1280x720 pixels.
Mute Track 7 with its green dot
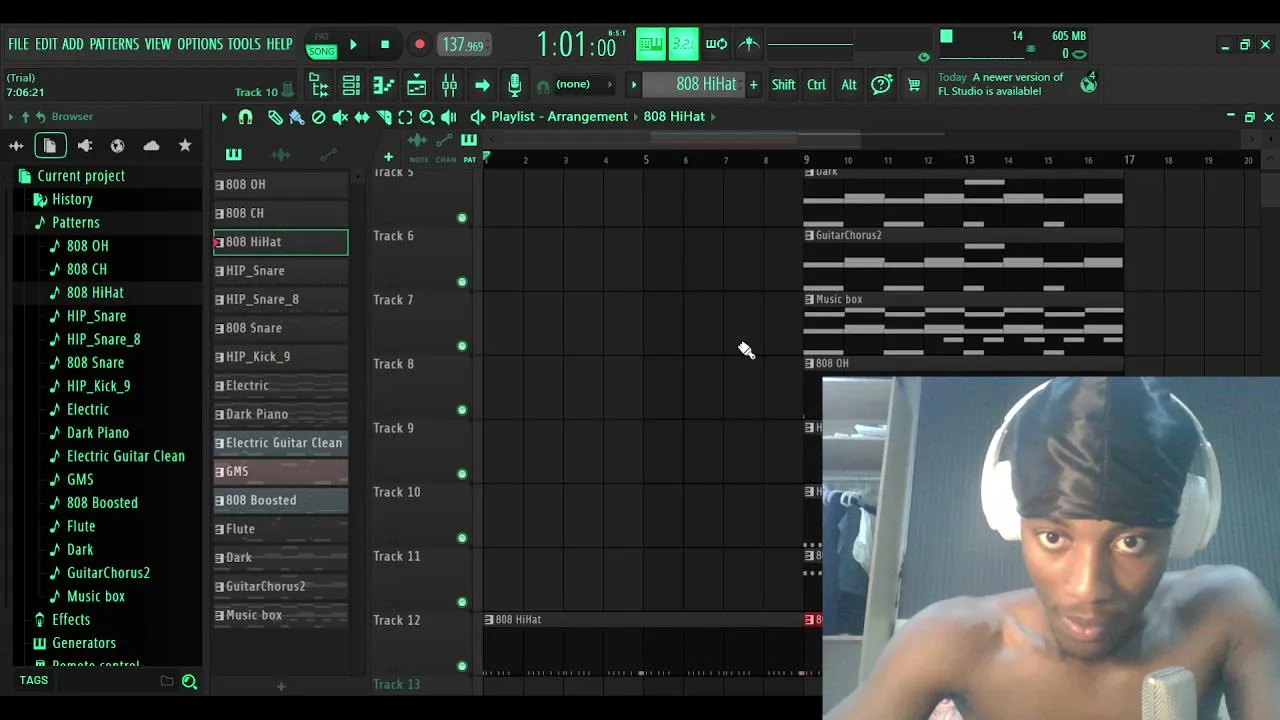462,346
